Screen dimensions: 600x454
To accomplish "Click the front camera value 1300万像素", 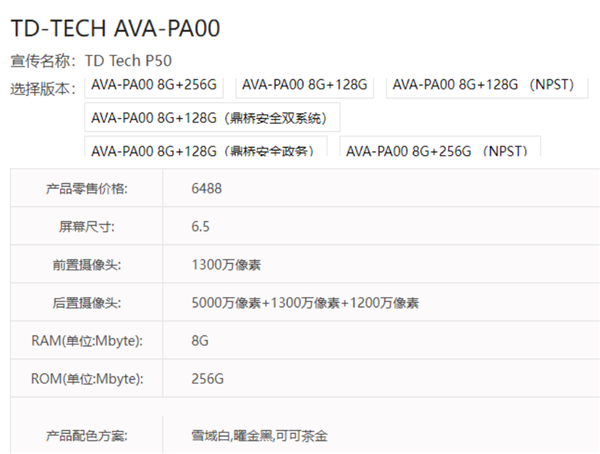I will 226,265.
